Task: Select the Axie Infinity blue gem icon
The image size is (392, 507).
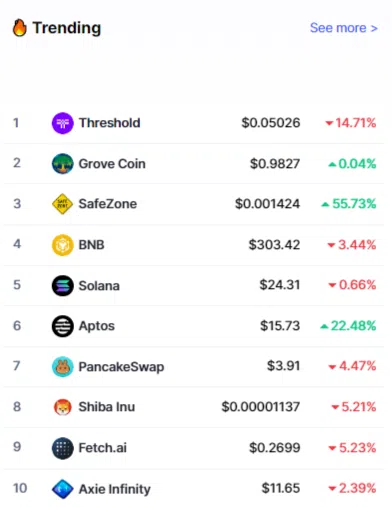Action: pos(62,489)
